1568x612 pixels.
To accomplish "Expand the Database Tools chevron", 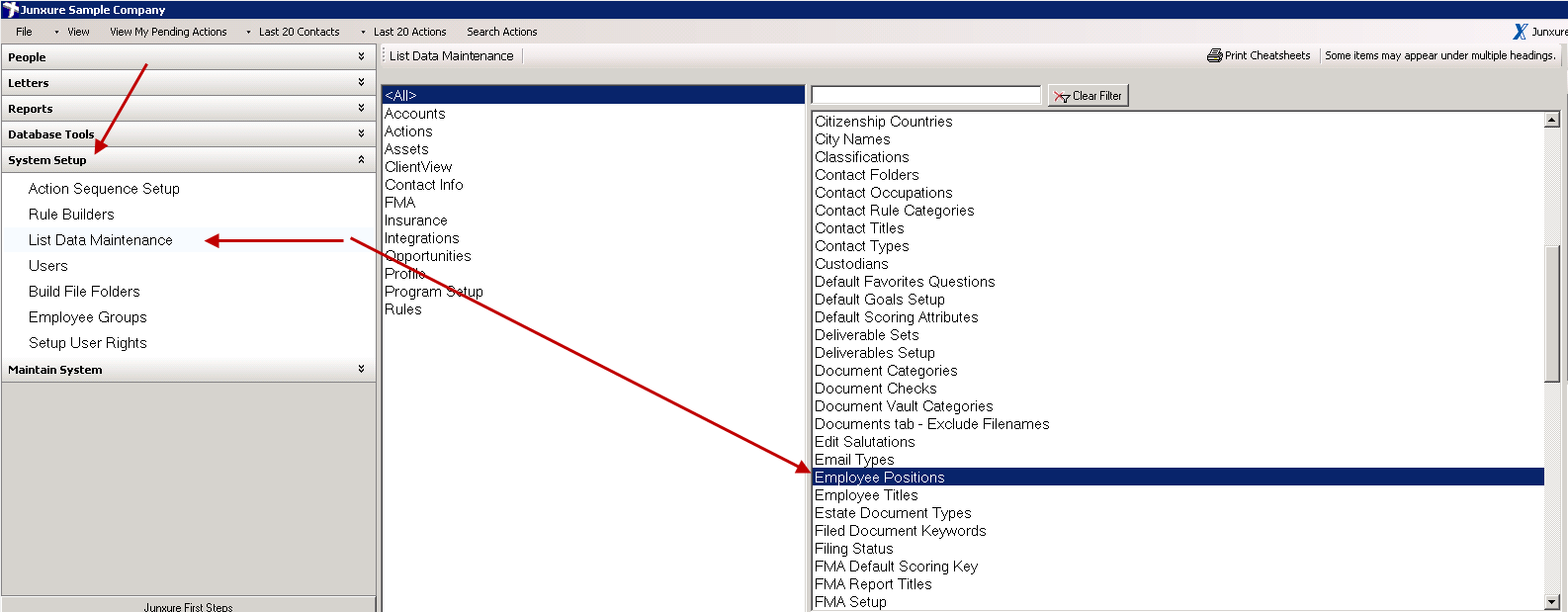I will [x=361, y=134].
